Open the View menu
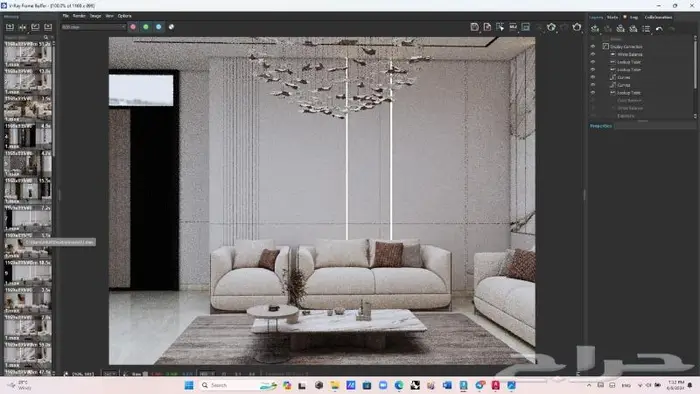700x394 pixels. click(109, 16)
